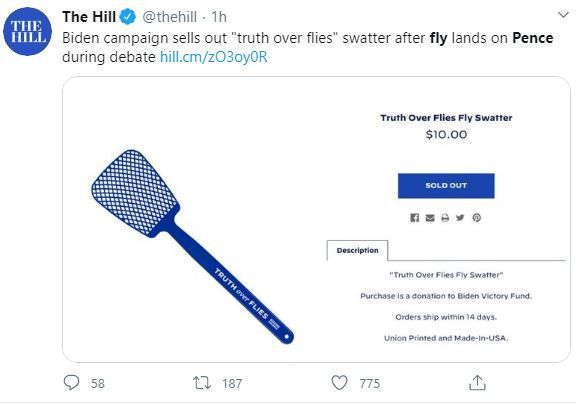The width and height of the screenshot is (576, 405).
Task: Like the tweet with the heart icon
Action: [339, 383]
